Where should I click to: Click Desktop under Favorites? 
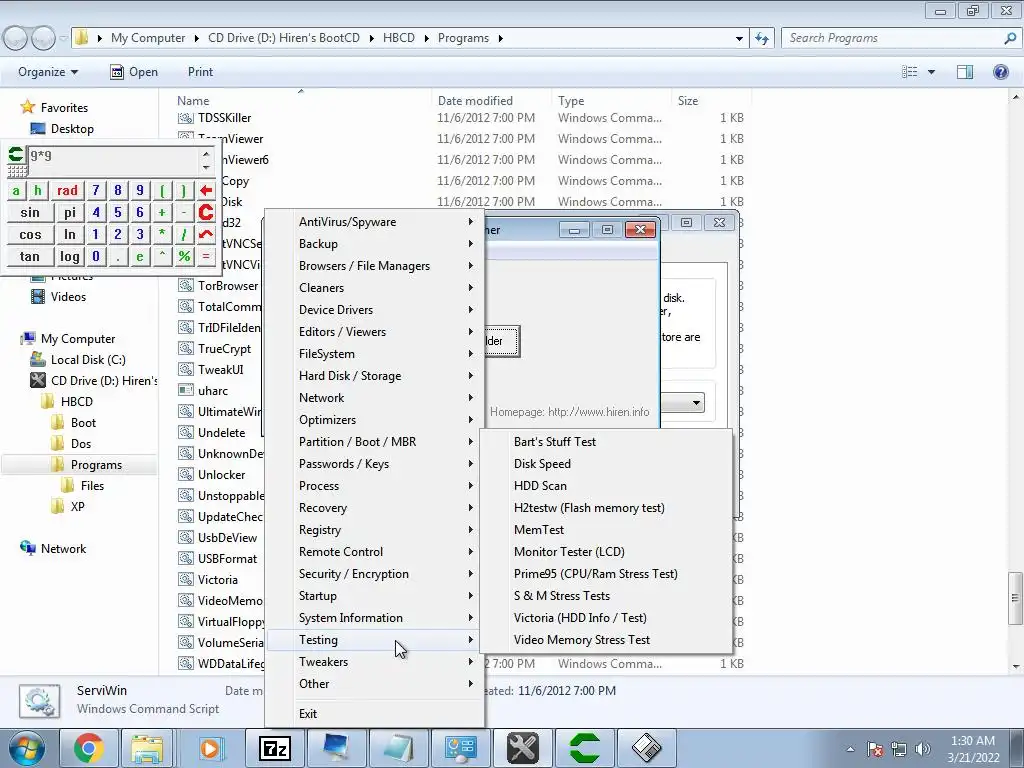pos(72,129)
